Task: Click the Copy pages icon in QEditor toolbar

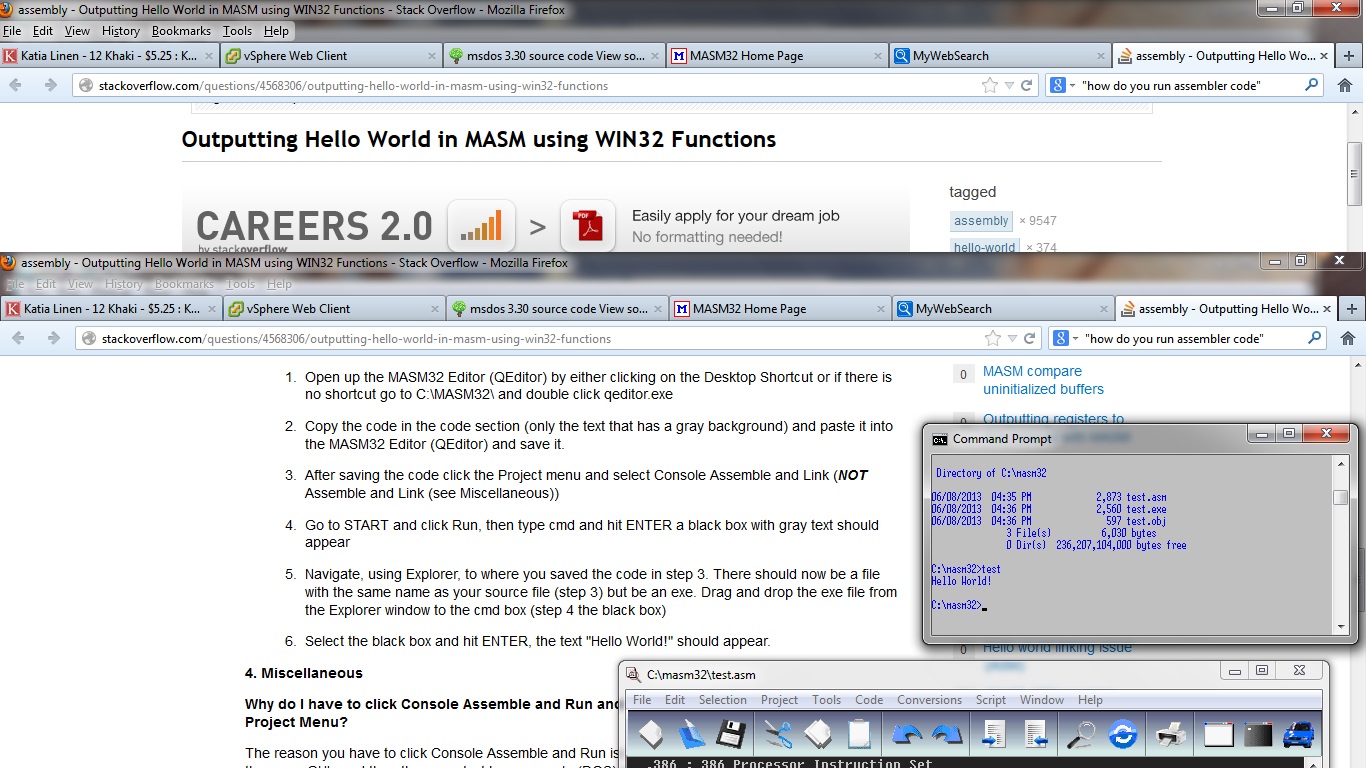Action: tap(818, 735)
